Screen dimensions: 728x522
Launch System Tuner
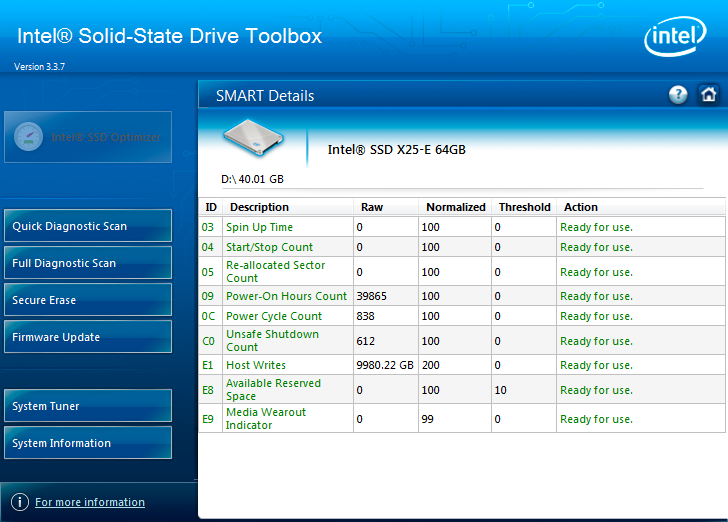point(88,405)
